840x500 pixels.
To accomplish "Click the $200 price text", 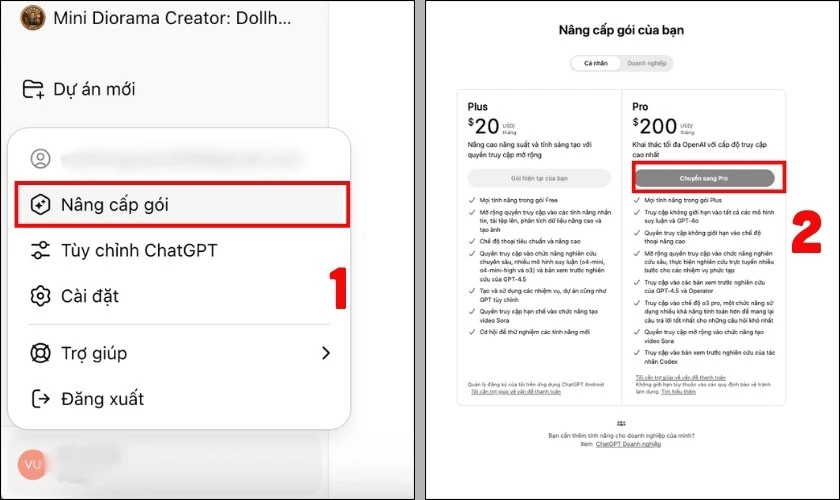I will [655, 126].
